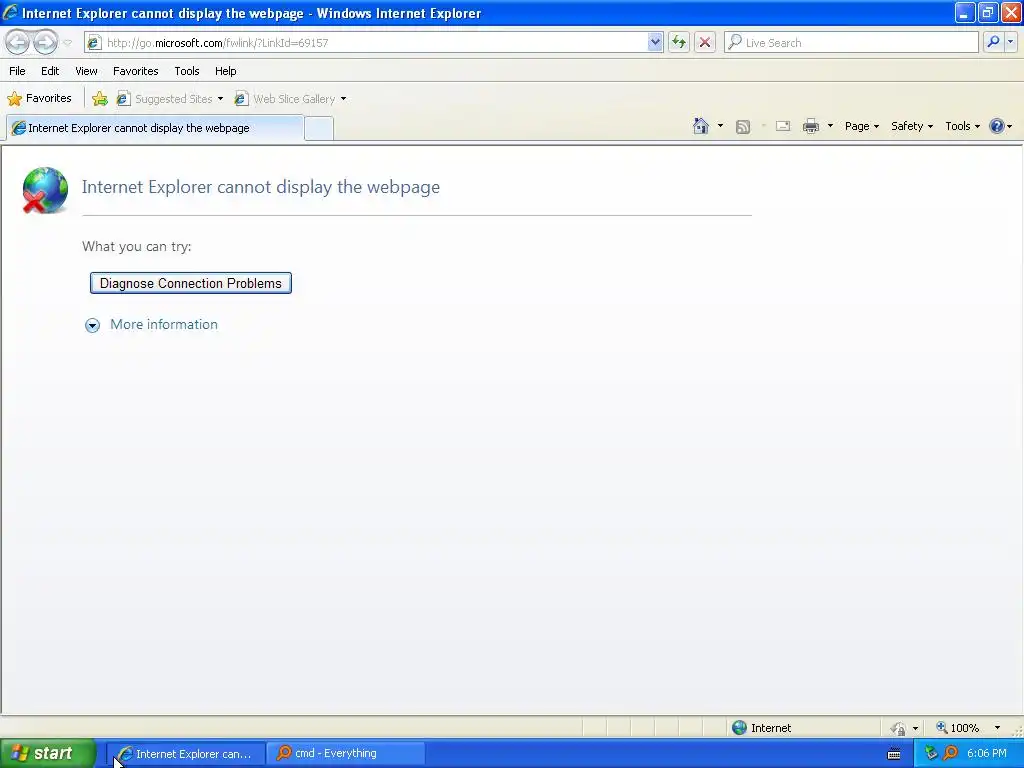
Task: Open the Page command bar menu
Action: (862, 126)
